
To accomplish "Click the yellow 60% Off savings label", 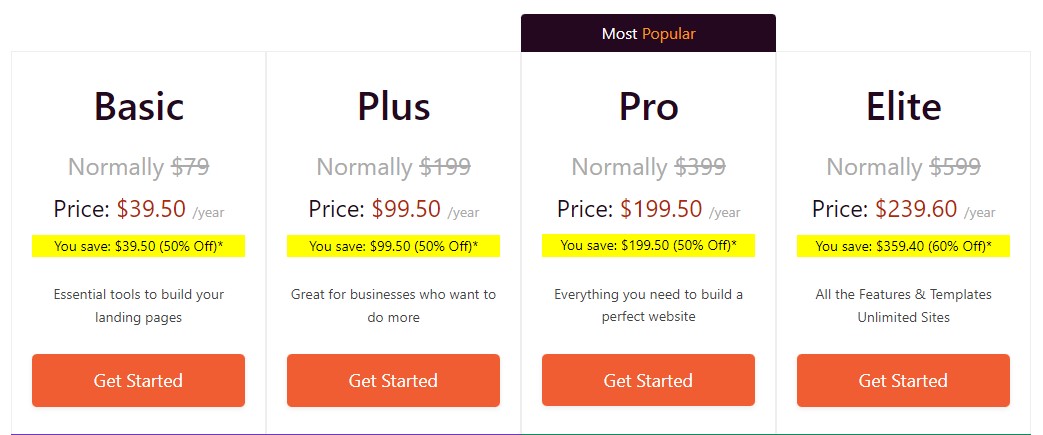I will 903,246.
